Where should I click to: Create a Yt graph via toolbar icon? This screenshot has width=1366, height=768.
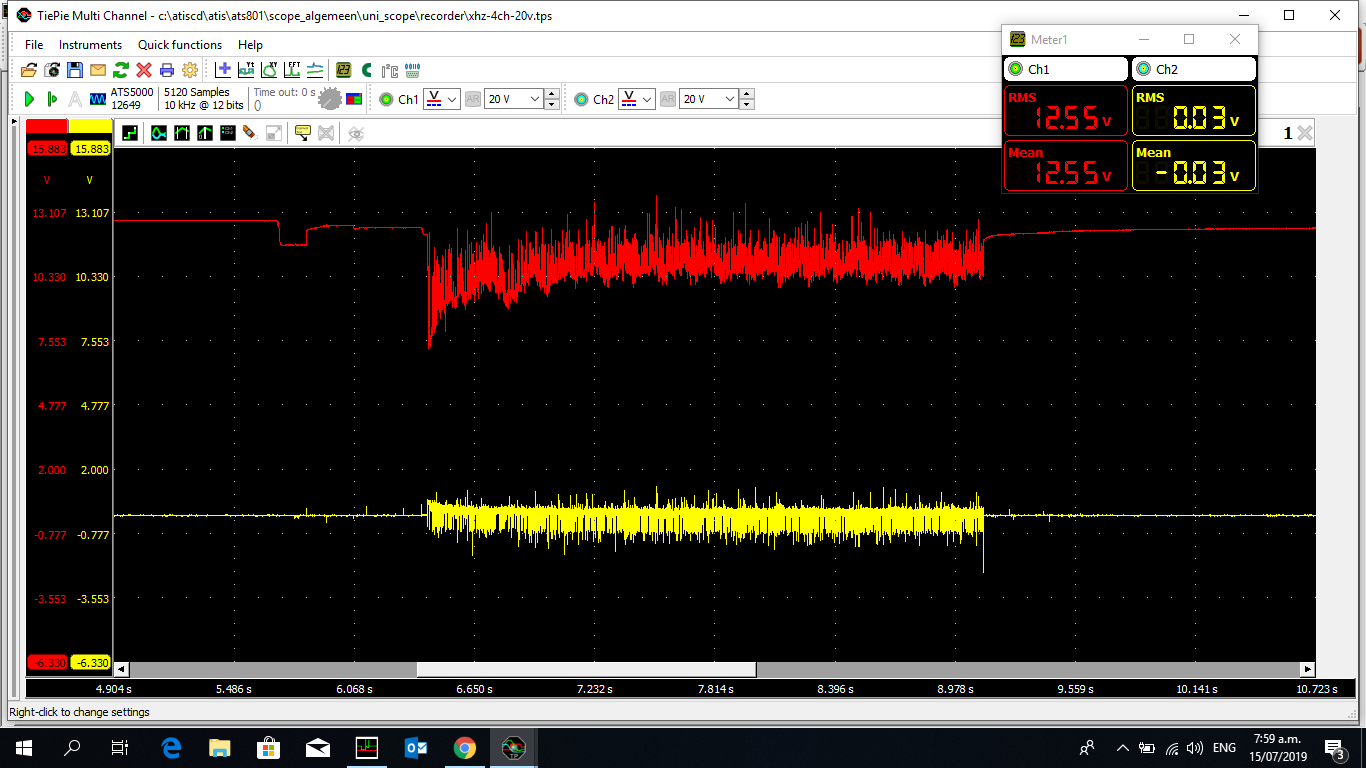tap(246, 70)
